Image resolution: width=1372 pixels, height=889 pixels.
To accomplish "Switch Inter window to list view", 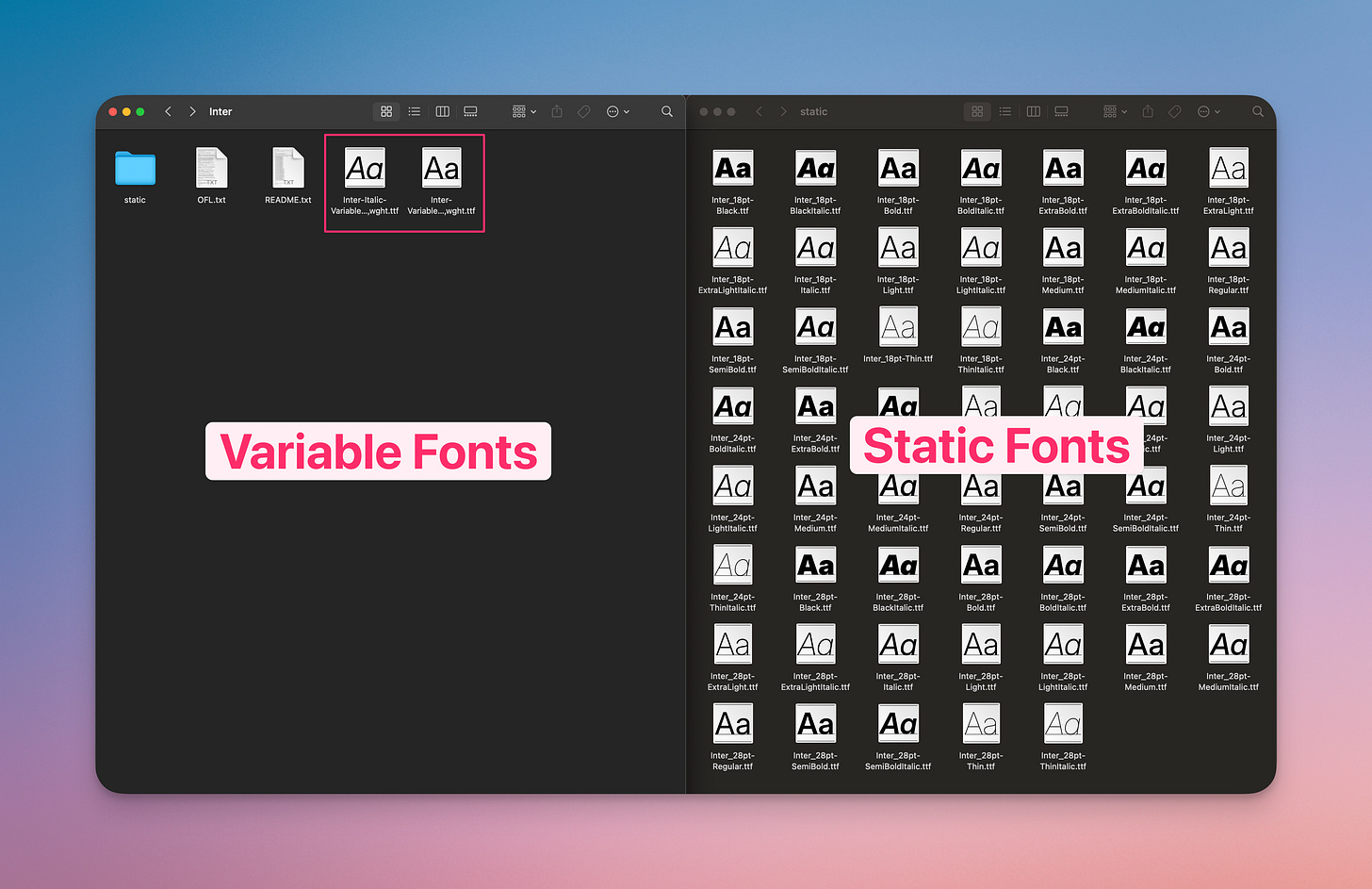I will [x=415, y=111].
